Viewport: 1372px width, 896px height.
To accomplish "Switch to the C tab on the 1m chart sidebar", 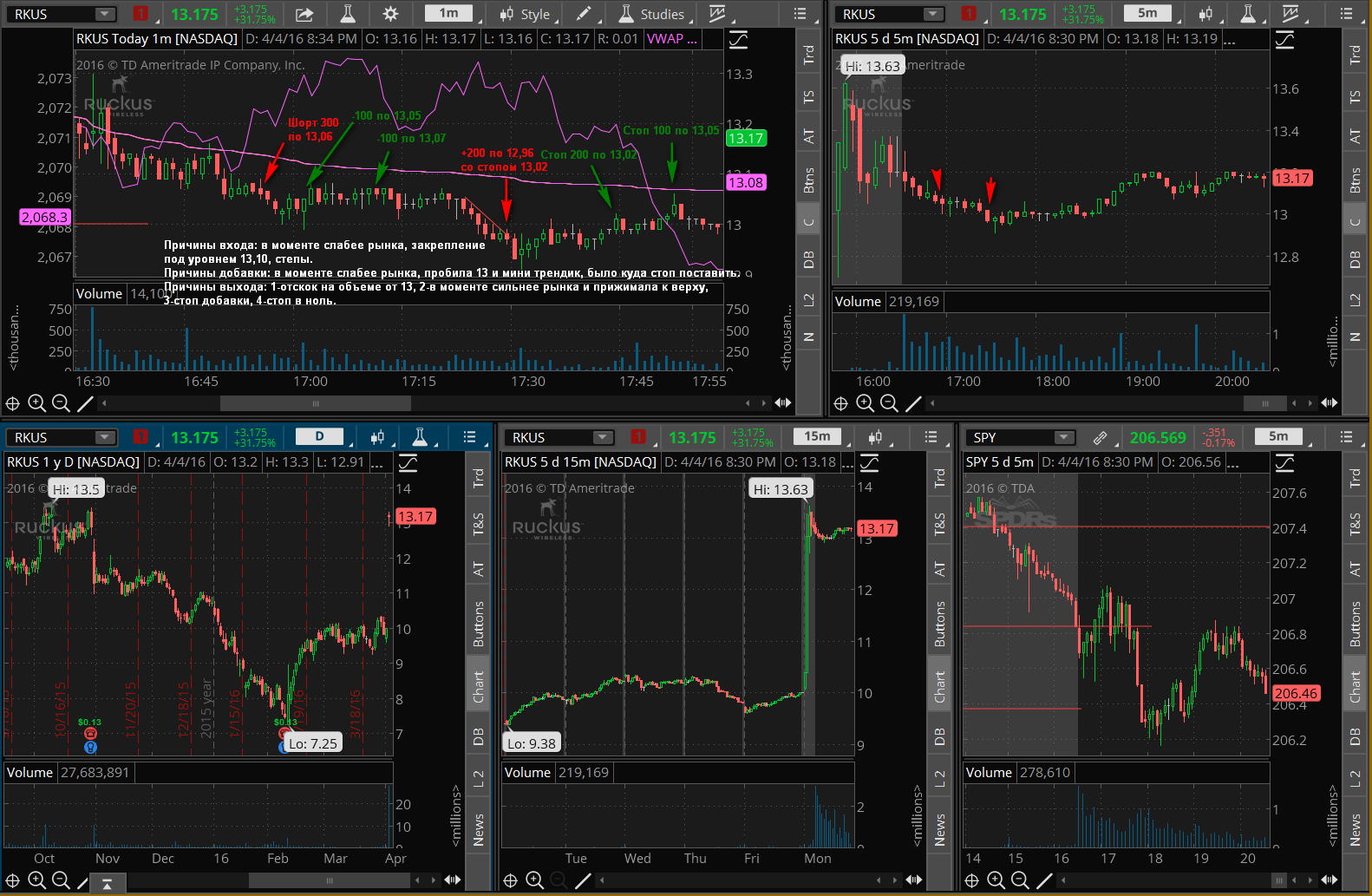I will tap(808, 221).
